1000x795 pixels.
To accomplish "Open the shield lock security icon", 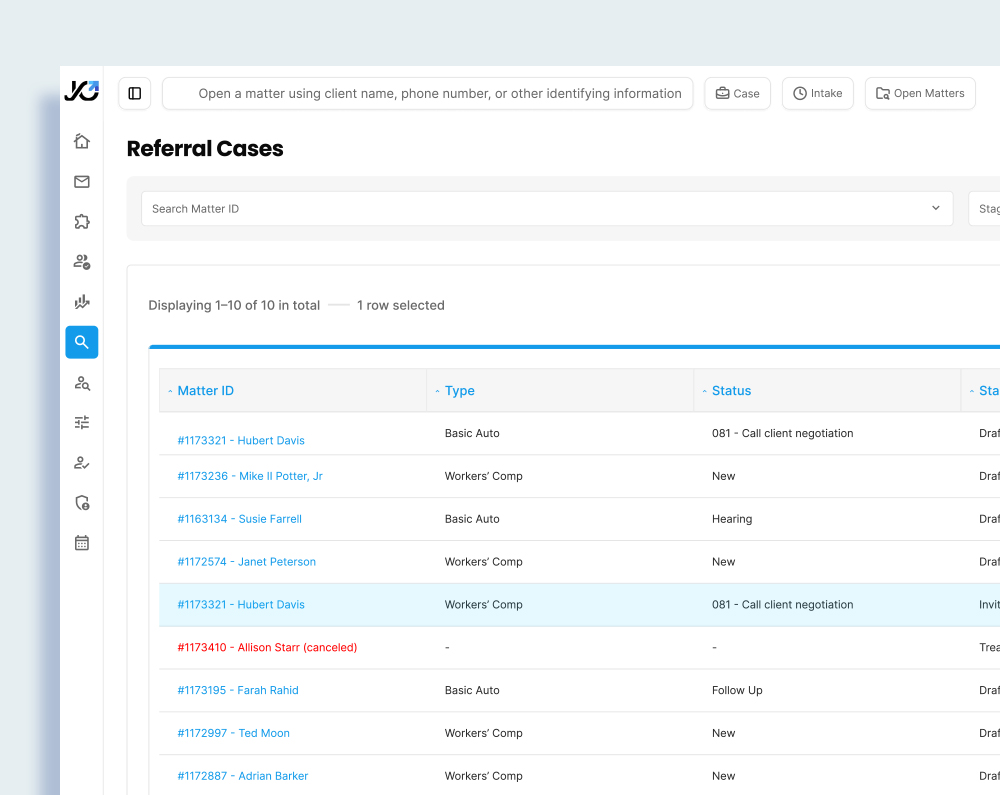I will [x=82, y=503].
